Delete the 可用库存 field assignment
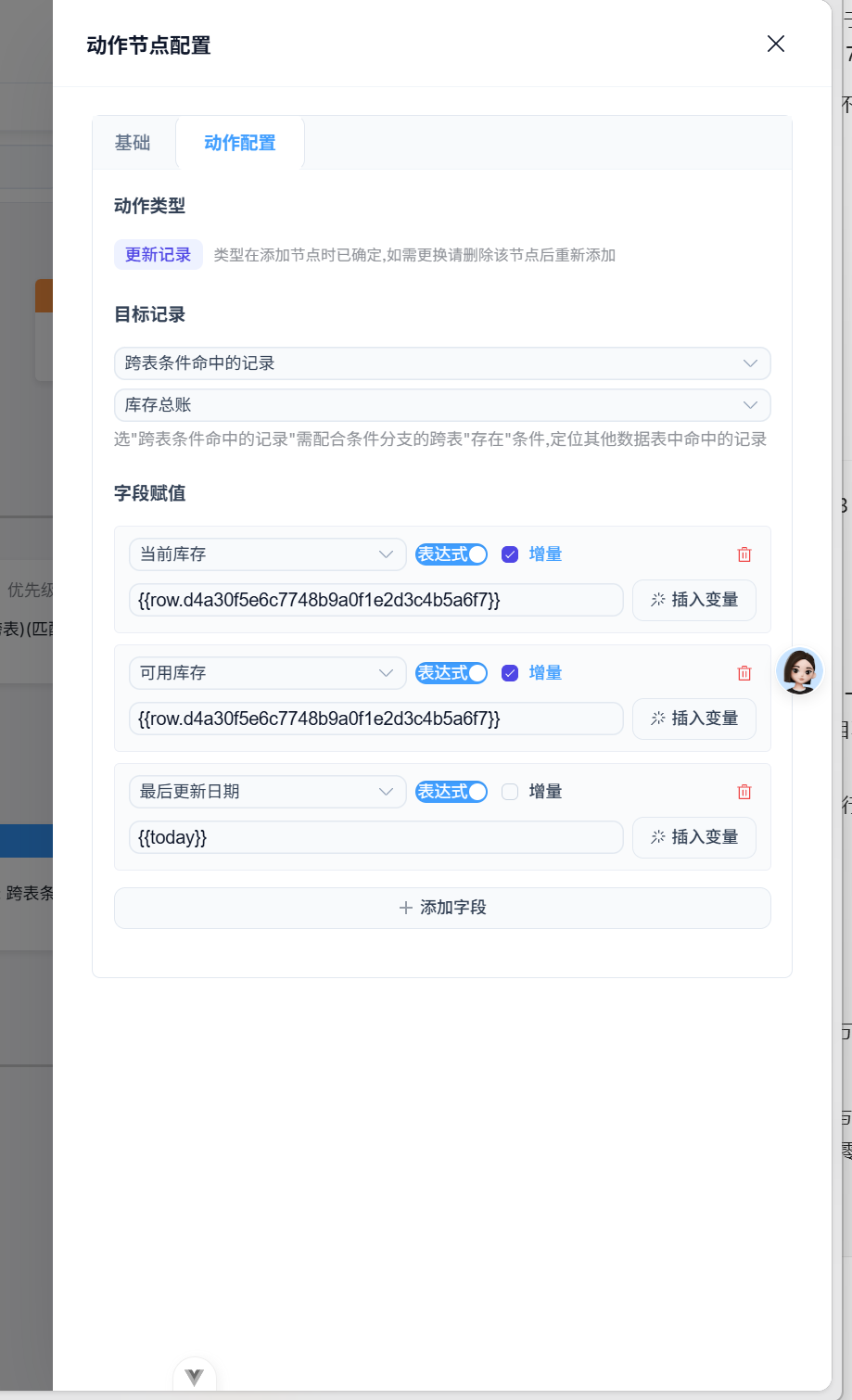Viewport: 852px width, 1400px height. click(x=744, y=673)
